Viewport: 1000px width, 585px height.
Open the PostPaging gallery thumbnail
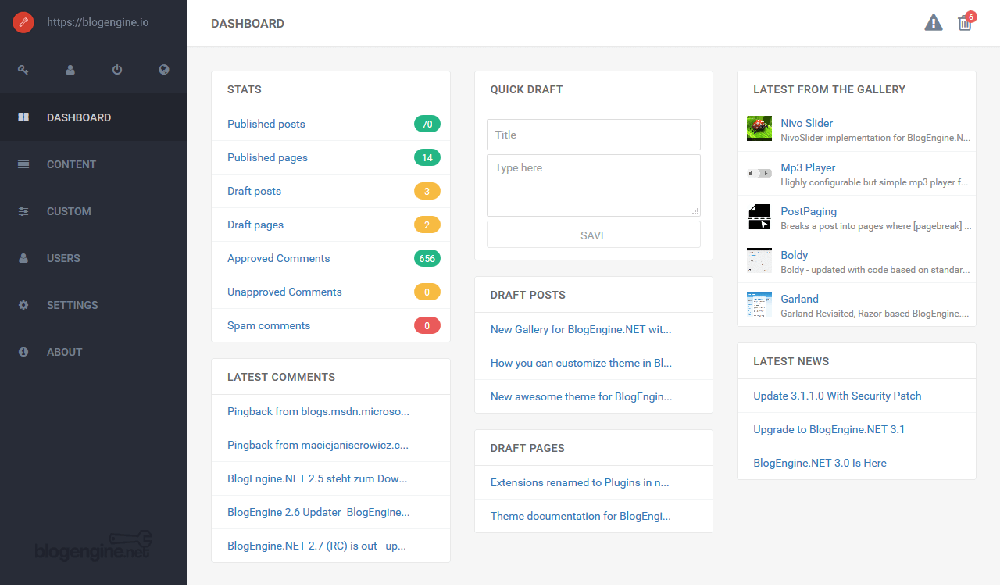(759, 216)
